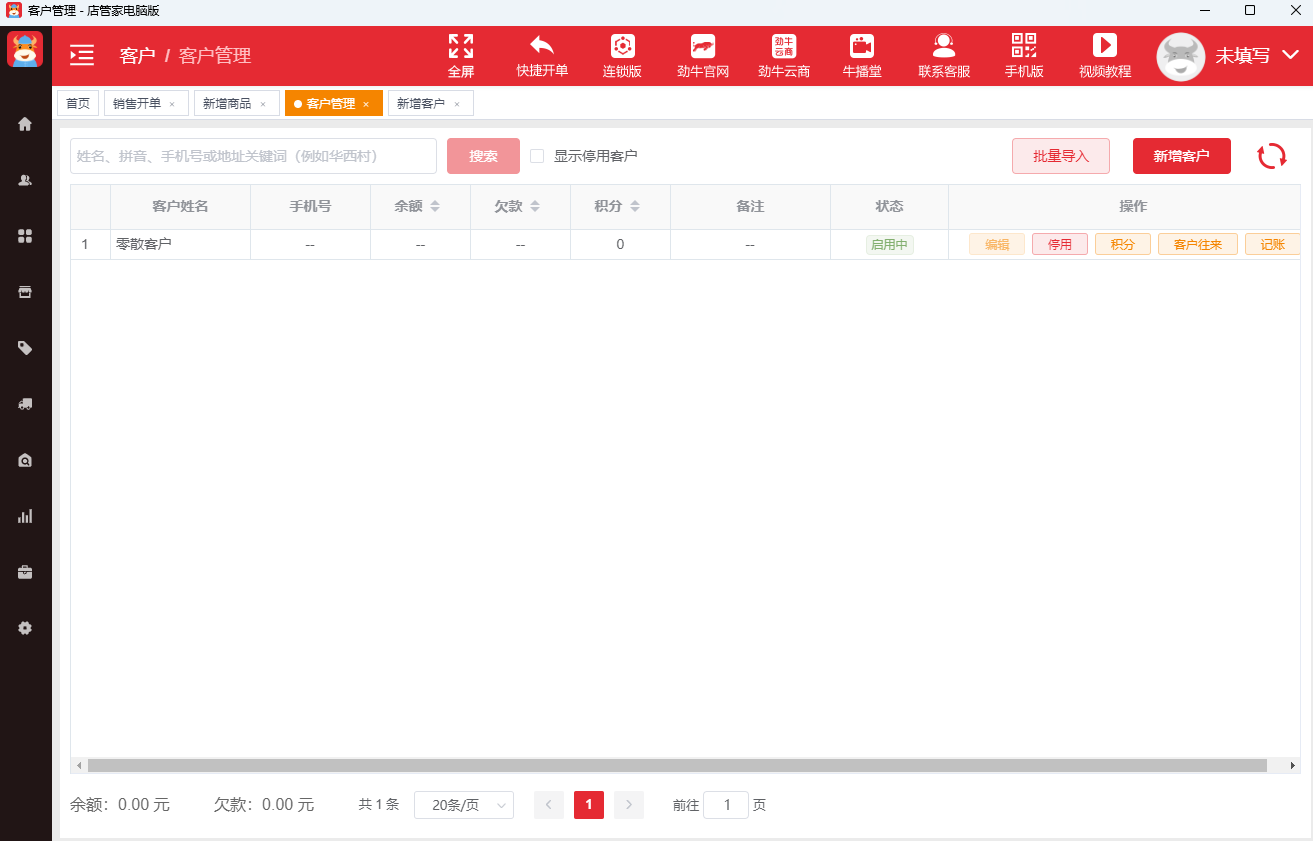Viewport: 1313px width, 841px height.
Task: Click the 联系客服 customer service icon
Action: tap(944, 46)
